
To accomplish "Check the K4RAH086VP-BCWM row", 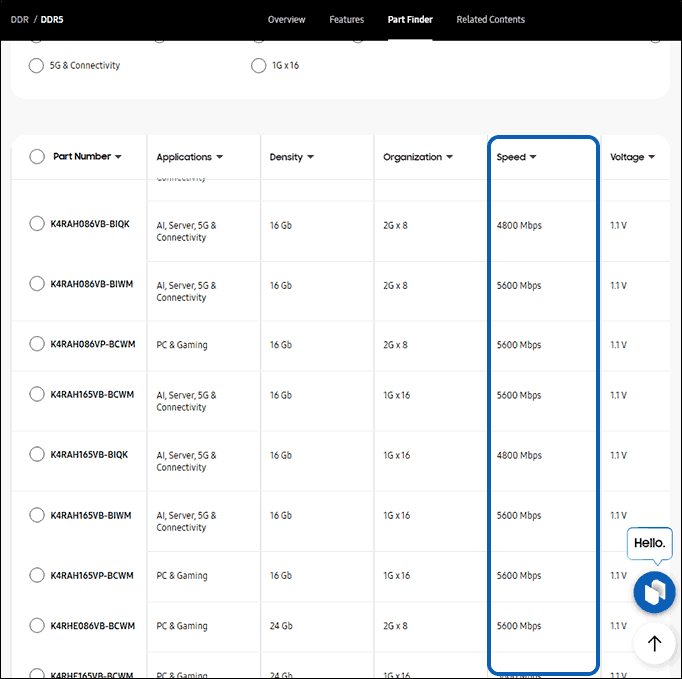I will tap(37, 344).
